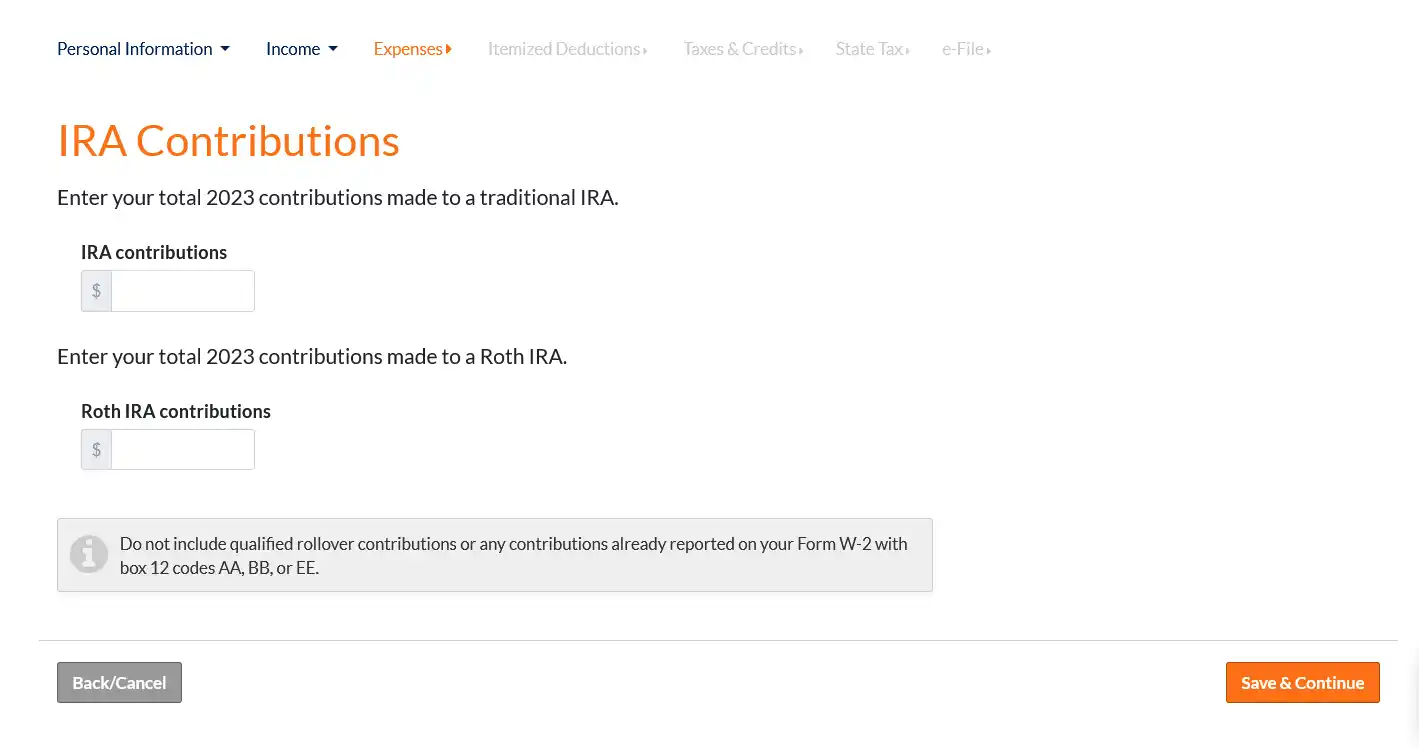Screen dimensions: 1419x748
Task: Click the info icon in the notice box
Action: tap(89, 554)
